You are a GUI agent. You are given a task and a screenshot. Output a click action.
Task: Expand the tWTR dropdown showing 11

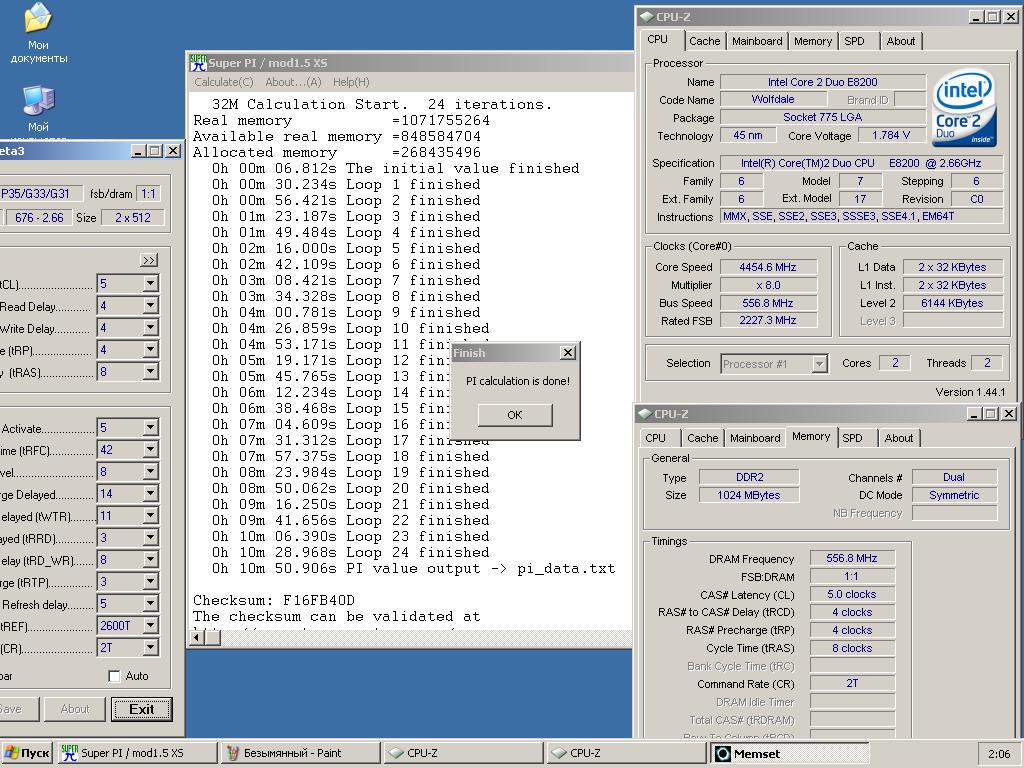click(151, 516)
